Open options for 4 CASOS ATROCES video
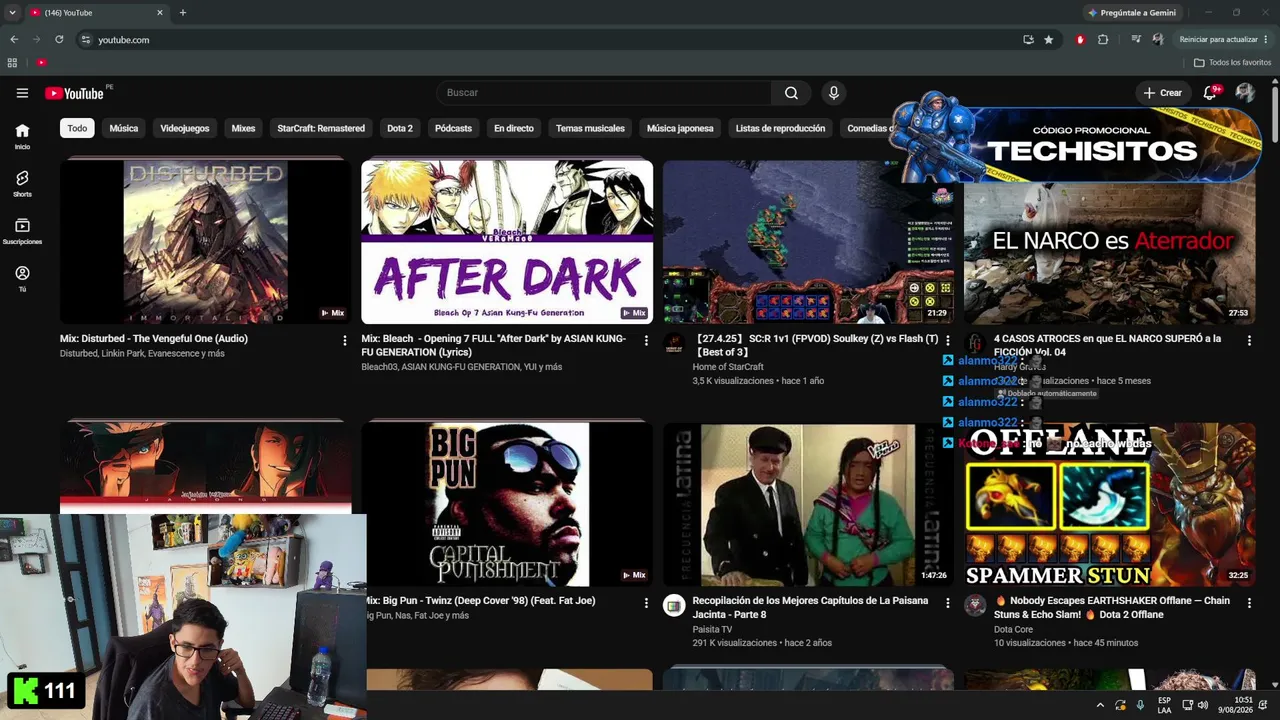1280x720 pixels. point(1249,340)
